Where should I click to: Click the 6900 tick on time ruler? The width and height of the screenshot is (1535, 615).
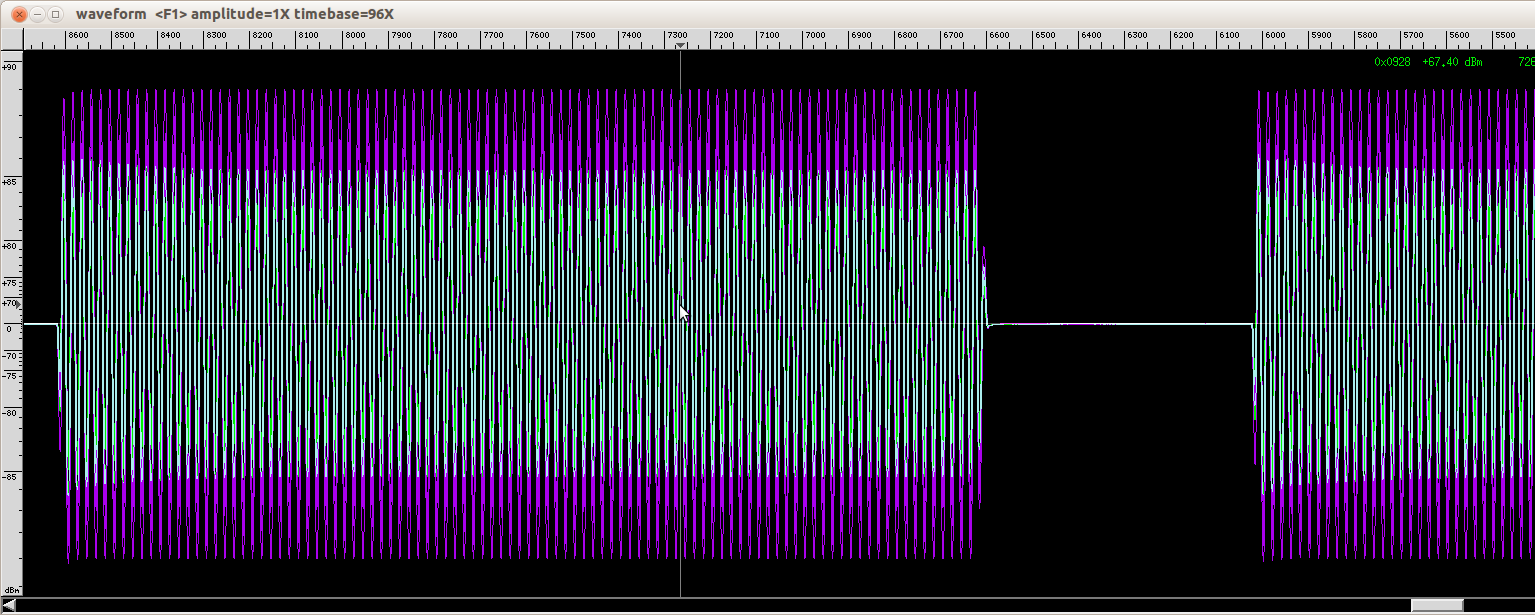tap(861, 35)
